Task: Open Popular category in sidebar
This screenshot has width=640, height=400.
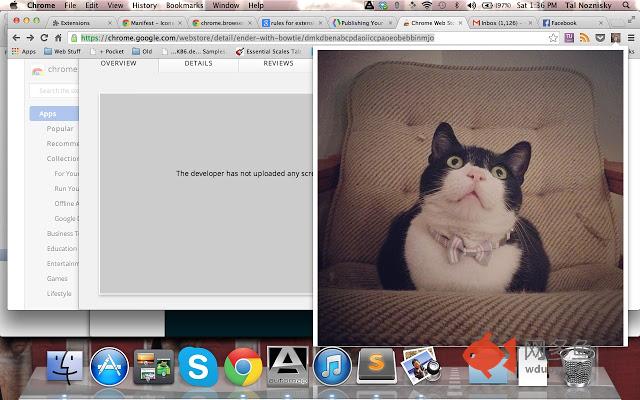Action: (x=60, y=129)
